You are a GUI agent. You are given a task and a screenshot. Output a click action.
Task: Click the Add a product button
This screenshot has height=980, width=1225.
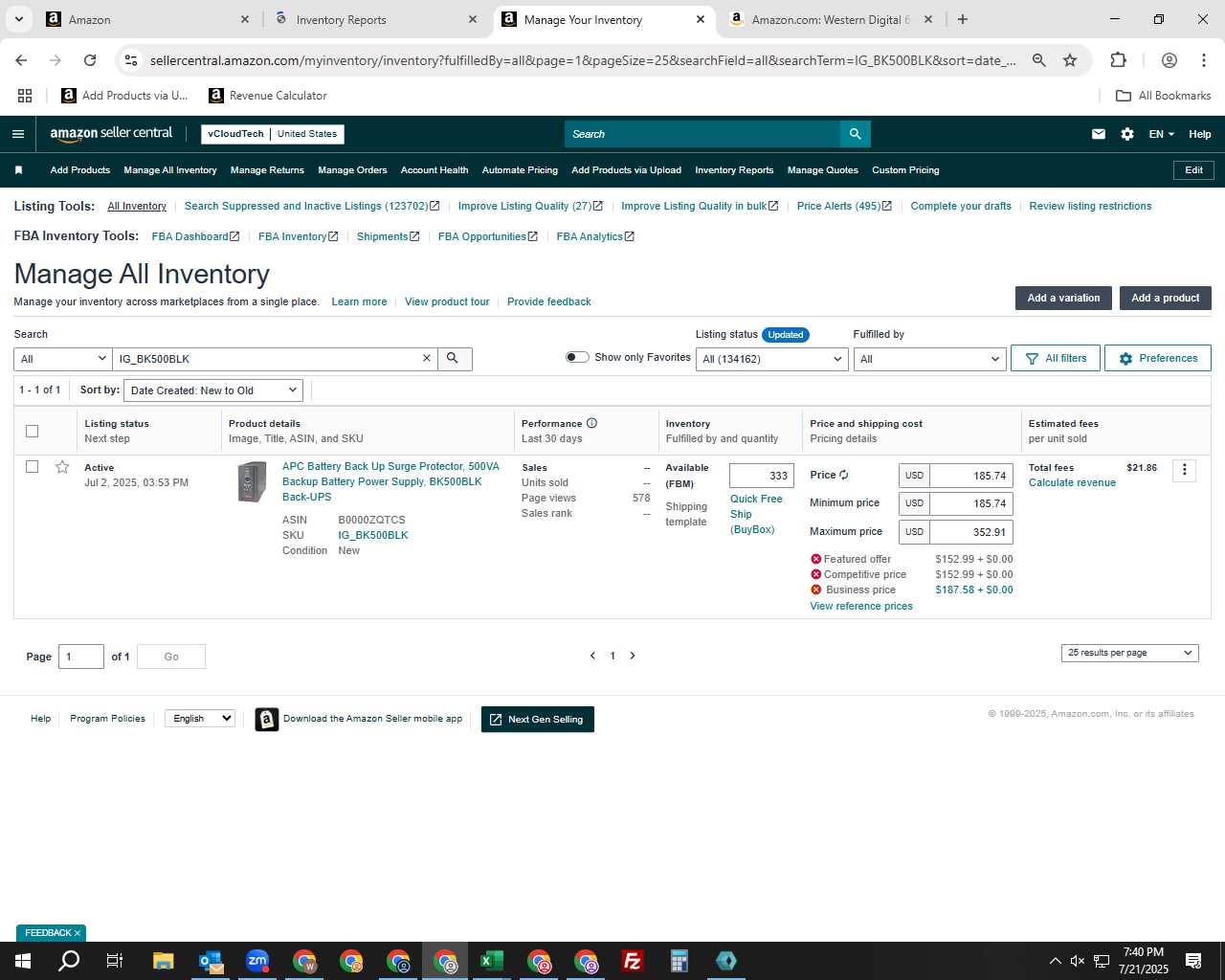[1165, 298]
